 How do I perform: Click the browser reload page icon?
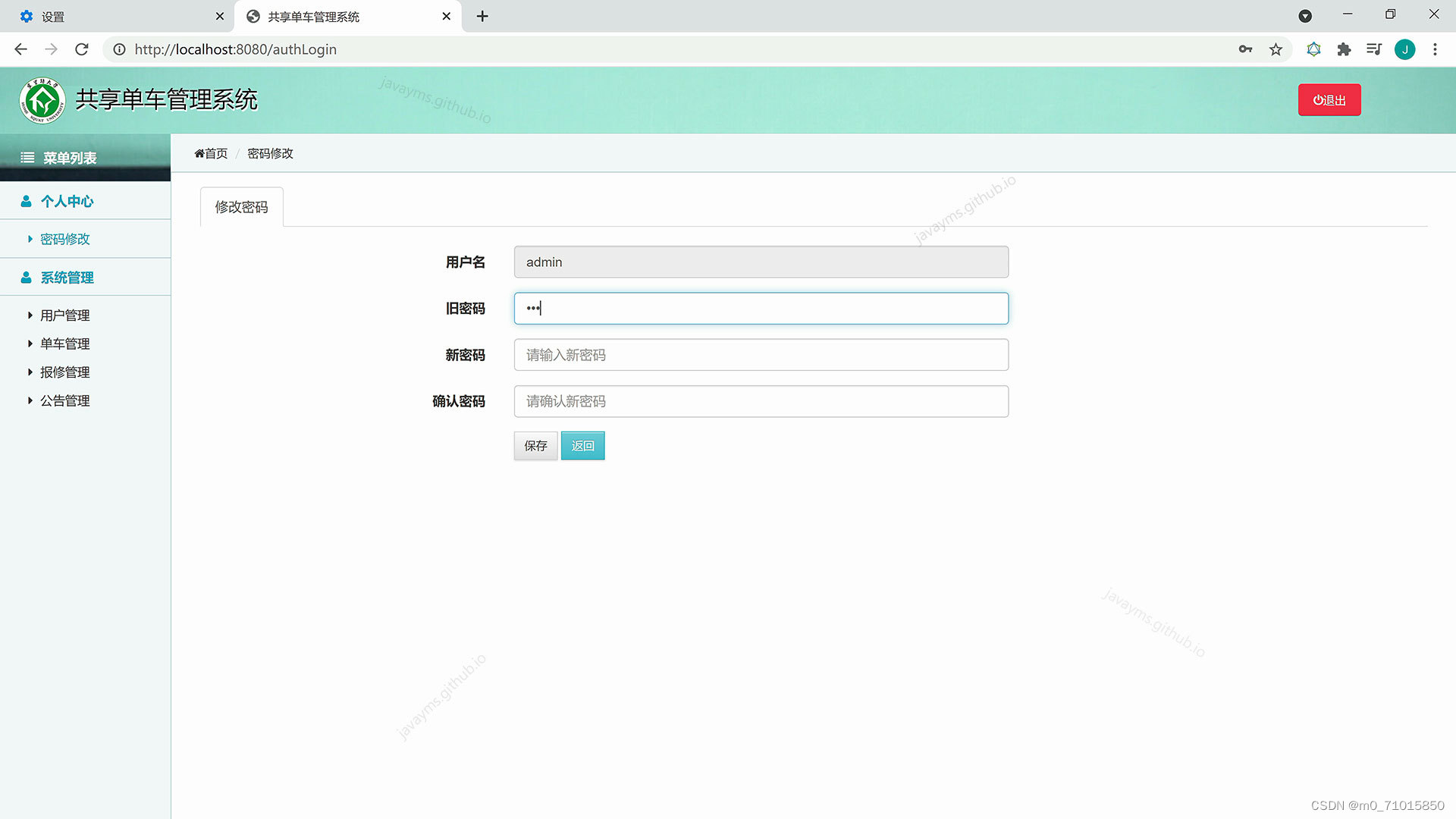tap(82, 49)
